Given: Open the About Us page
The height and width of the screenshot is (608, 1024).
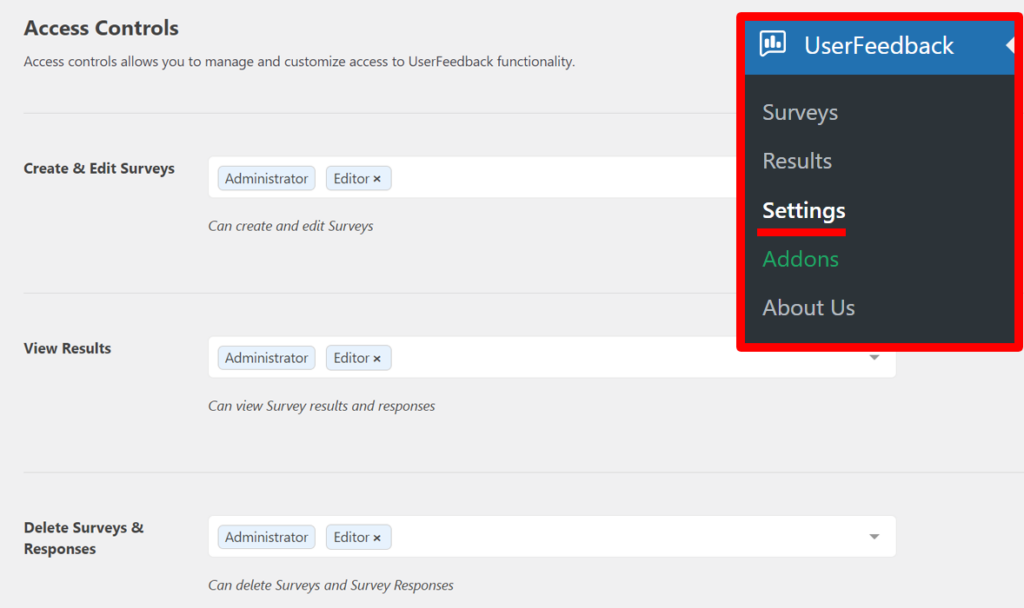Looking at the screenshot, I should pyautogui.click(x=808, y=307).
